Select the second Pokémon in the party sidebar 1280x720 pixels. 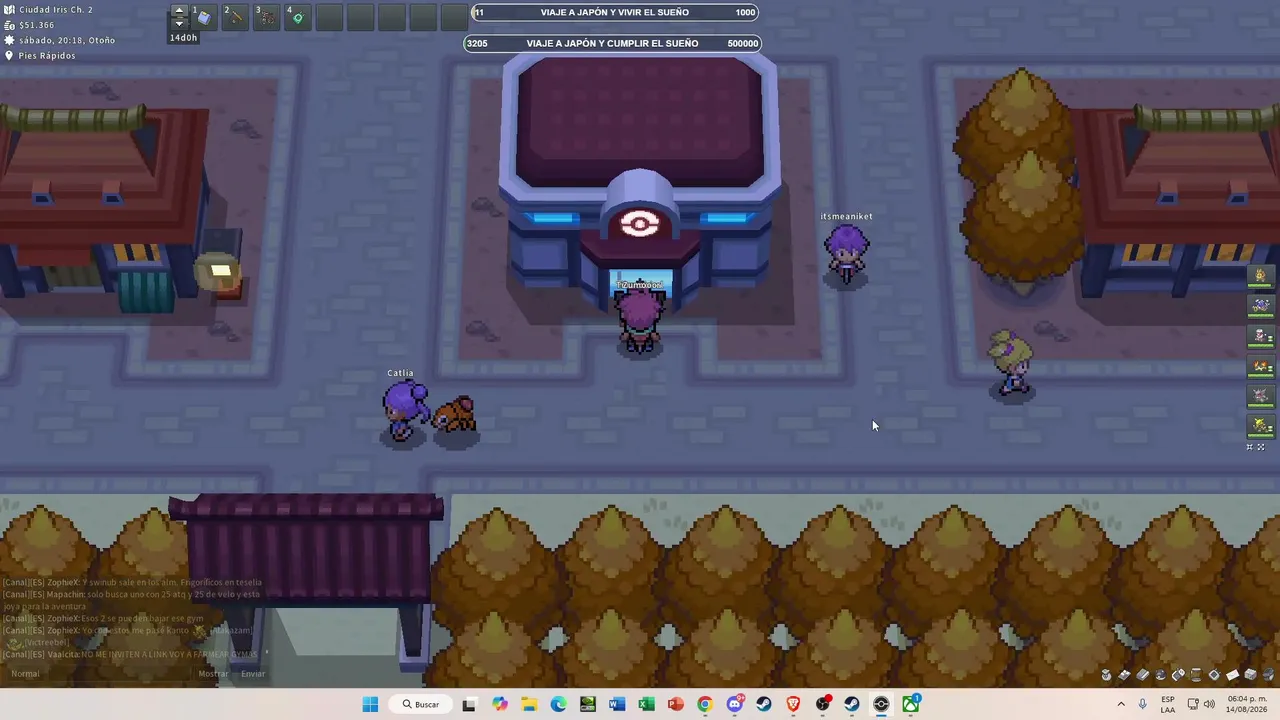1261,305
